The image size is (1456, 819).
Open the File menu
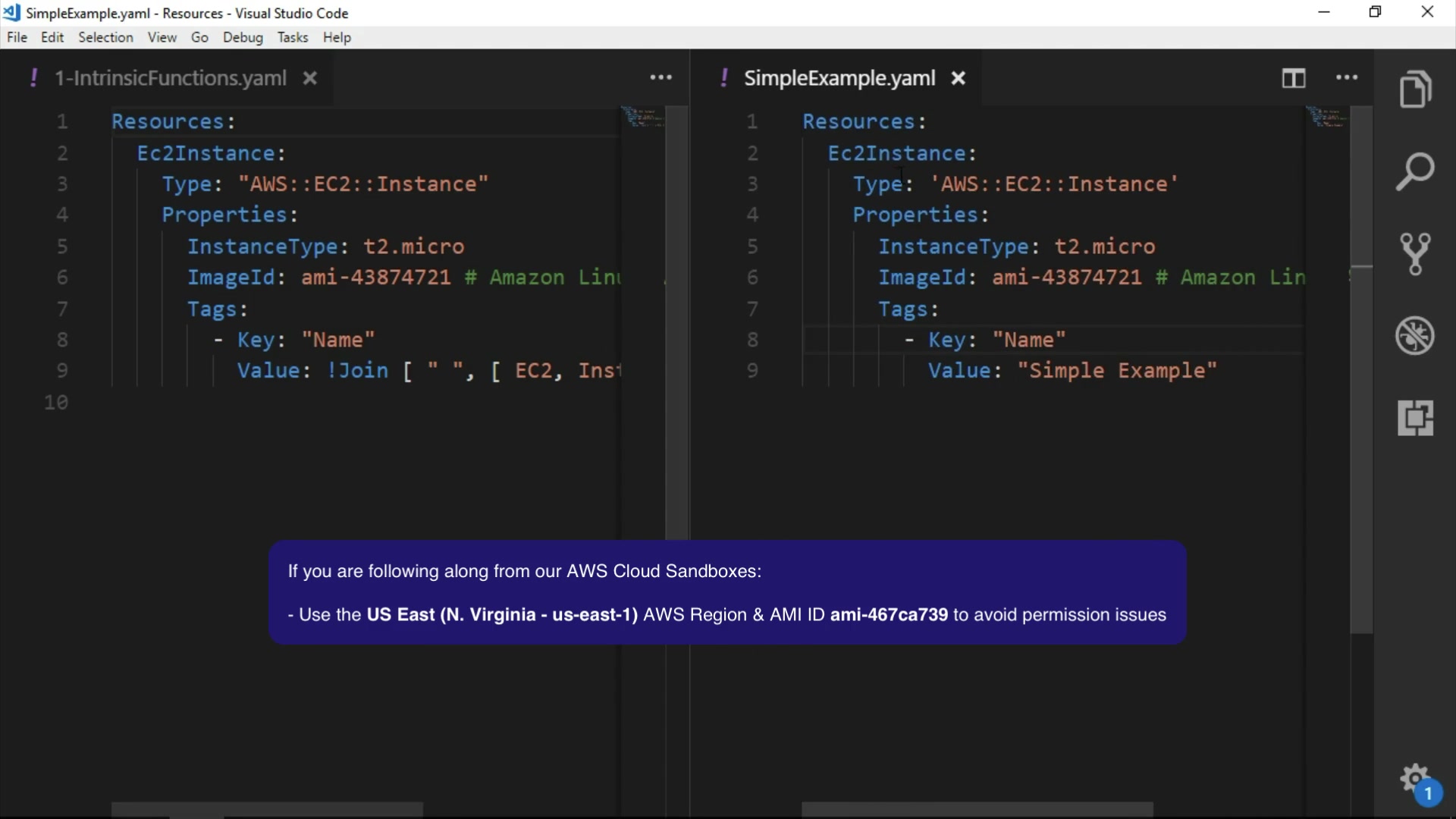17,37
